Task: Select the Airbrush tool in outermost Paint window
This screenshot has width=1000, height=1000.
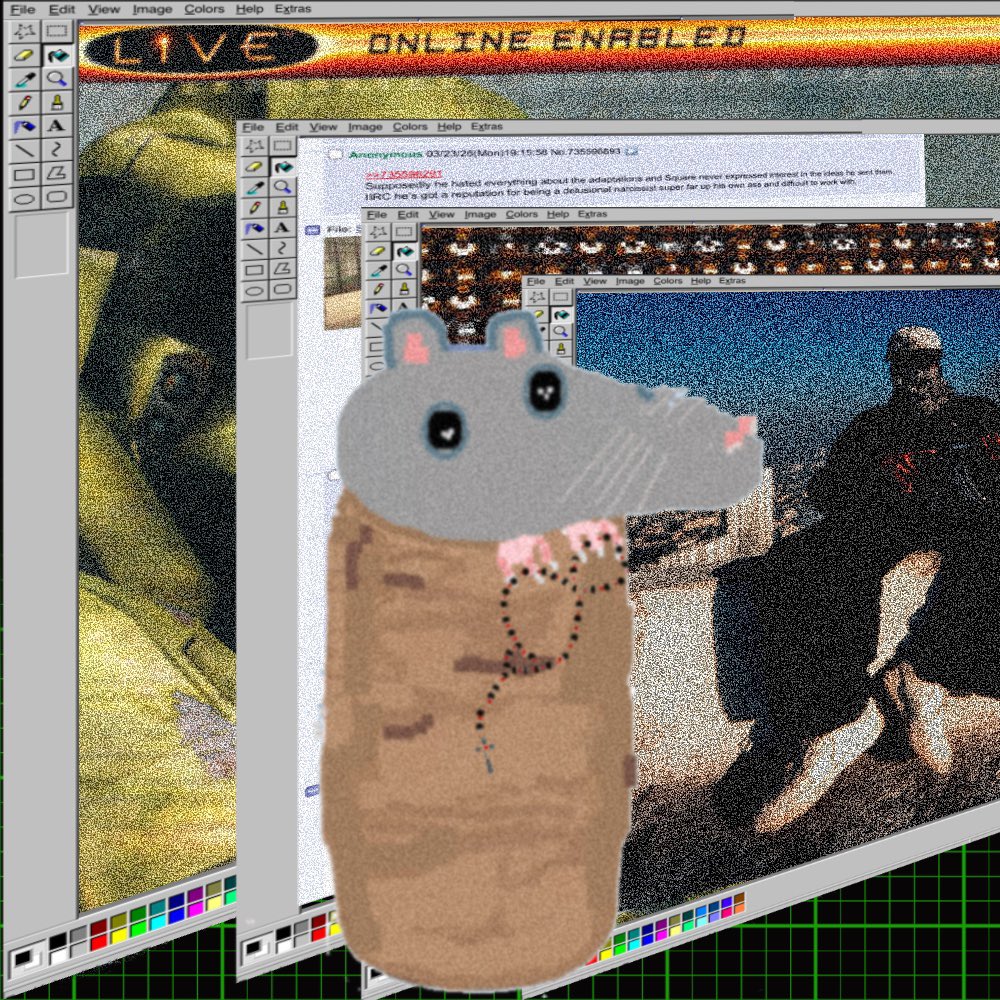Action: (24, 126)
